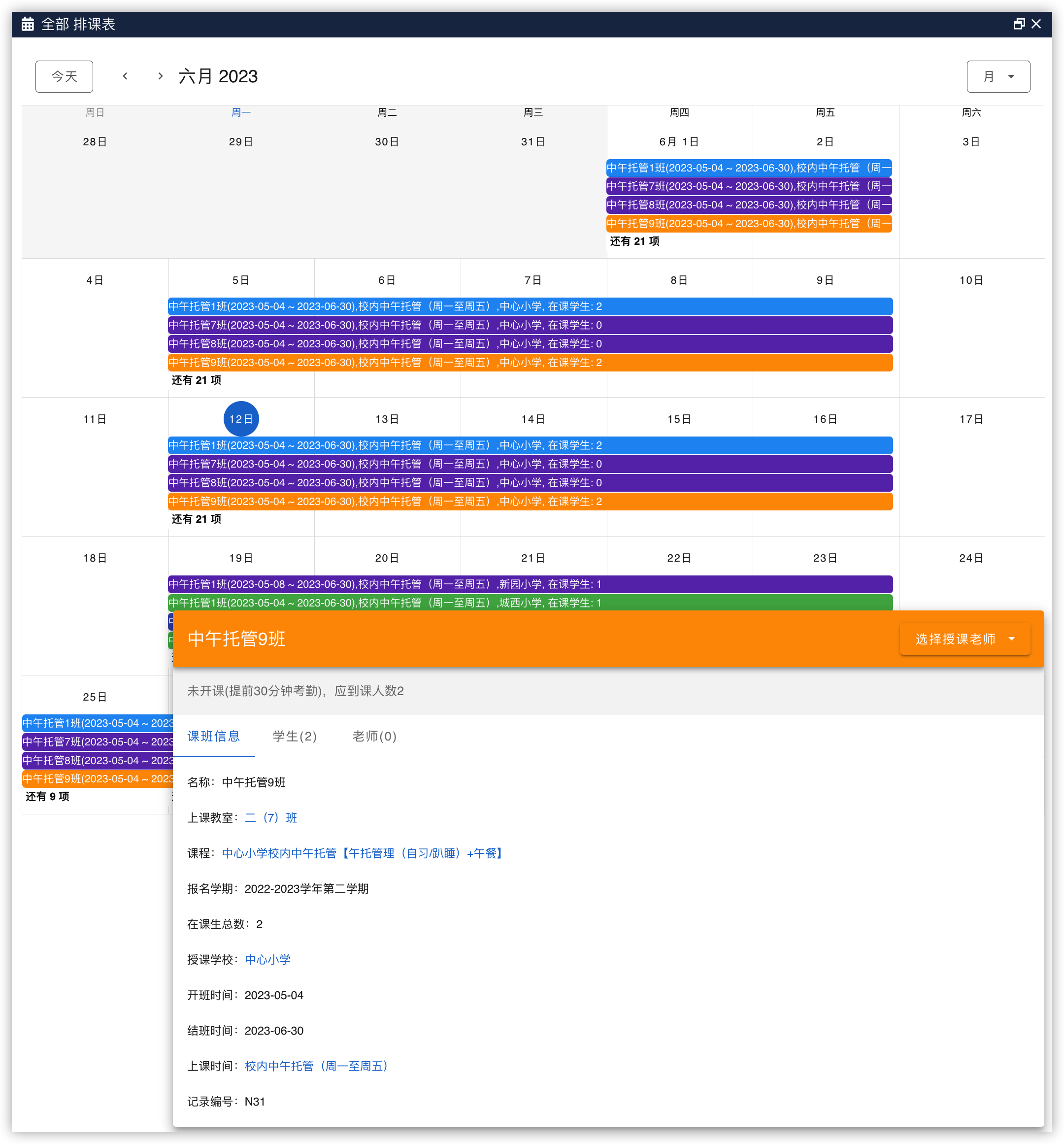Click the 记录编号：N31 text
Image resolution: width=1064 pixels, height=1144 pixels.
coord(226,1102)
